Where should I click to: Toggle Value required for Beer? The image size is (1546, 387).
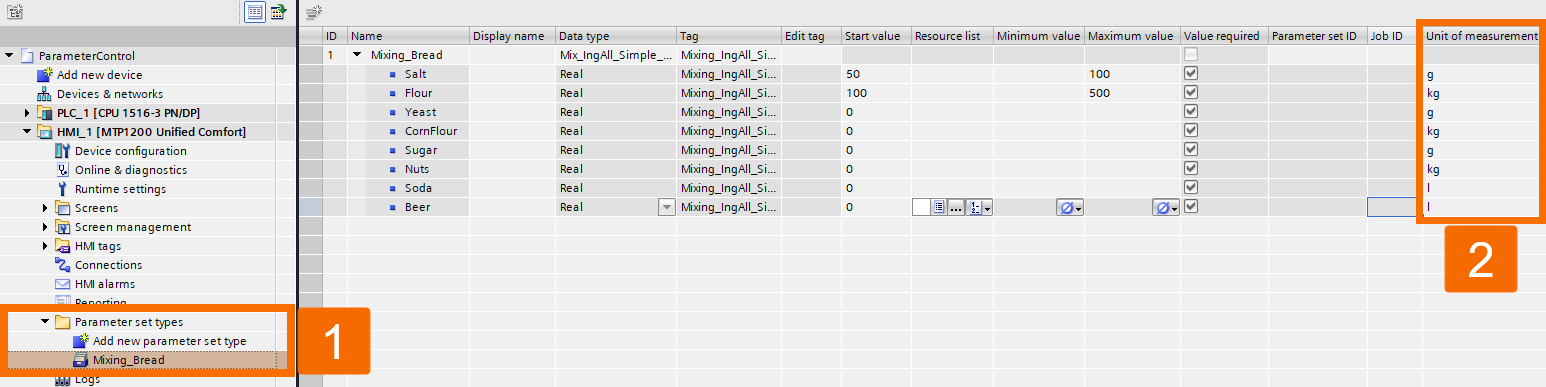click(1191, 207)
